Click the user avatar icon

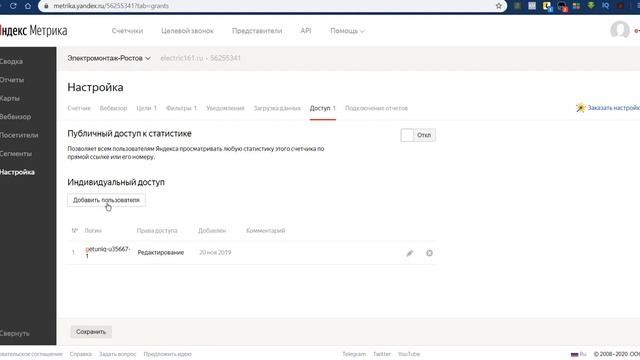[620, 30]
